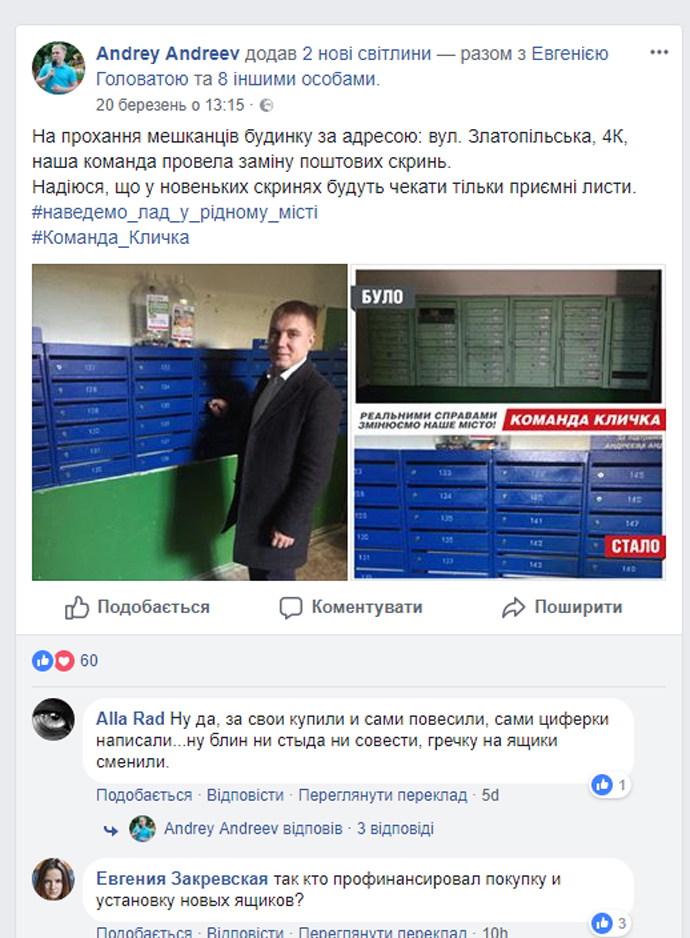Expand the 3 відповіді replies thread

pos(395,829)
